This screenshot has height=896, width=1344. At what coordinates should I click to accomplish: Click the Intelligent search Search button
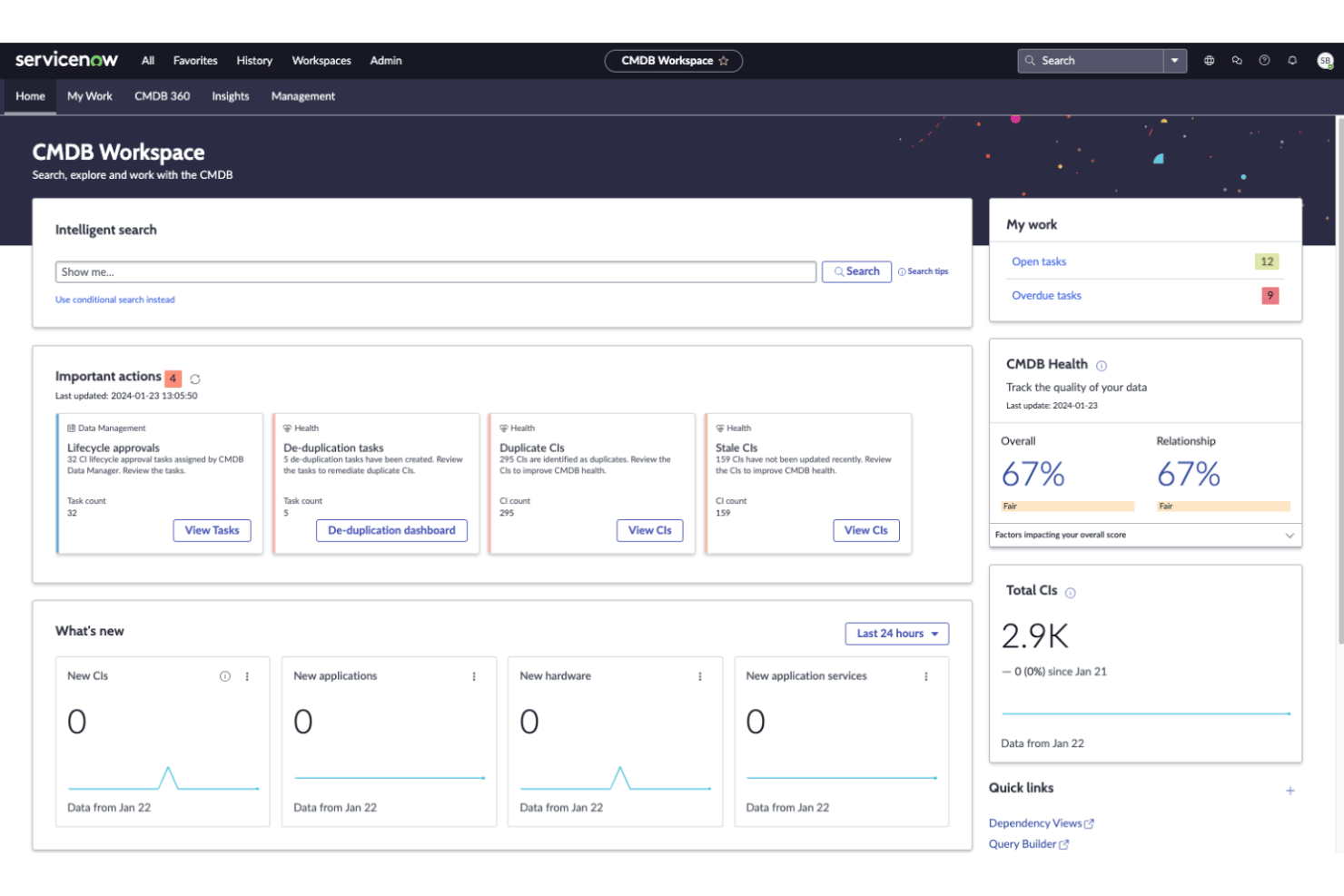coord(856,271)
